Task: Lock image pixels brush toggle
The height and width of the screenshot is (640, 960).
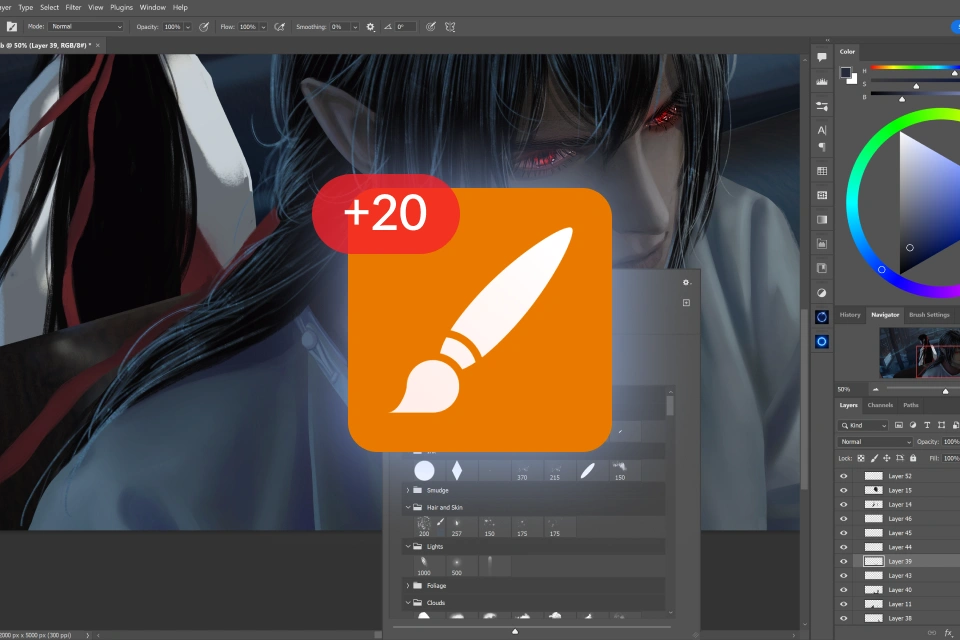Action: 874,458
